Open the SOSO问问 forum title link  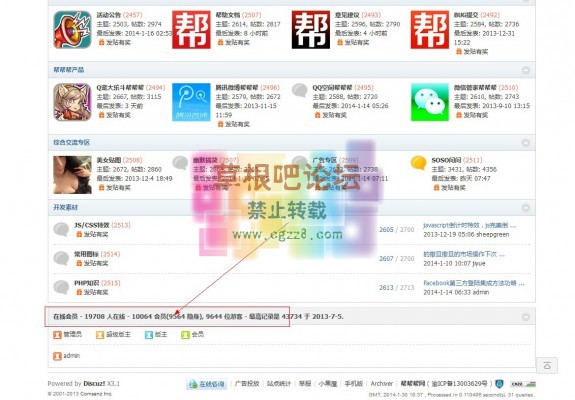tap(446, 160)
